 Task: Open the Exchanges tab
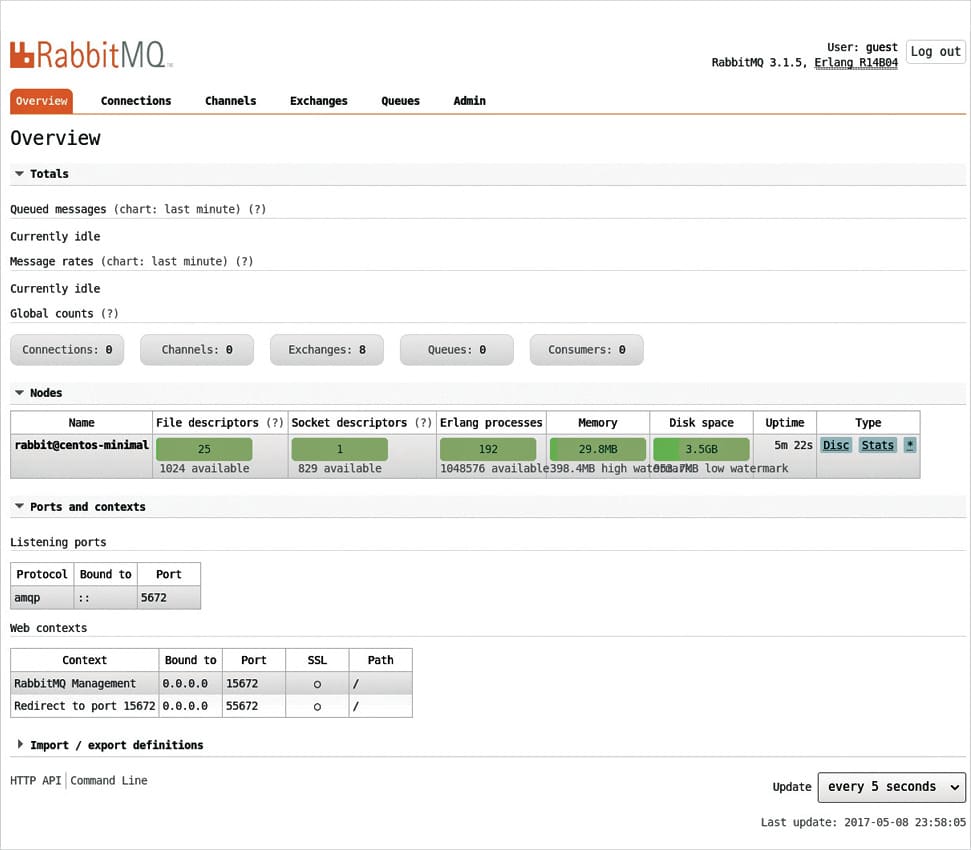coord(318,101)
